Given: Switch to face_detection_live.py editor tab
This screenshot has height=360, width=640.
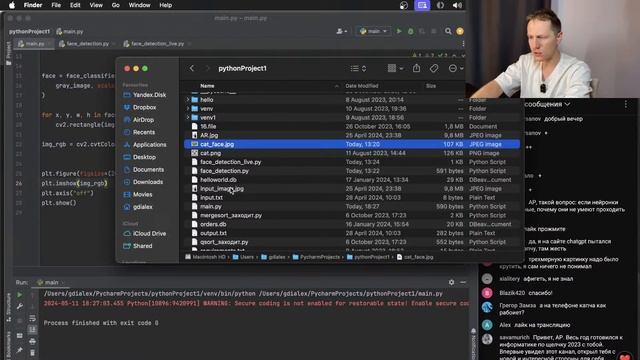Looking at the screenshot, I should pos(157,44).
